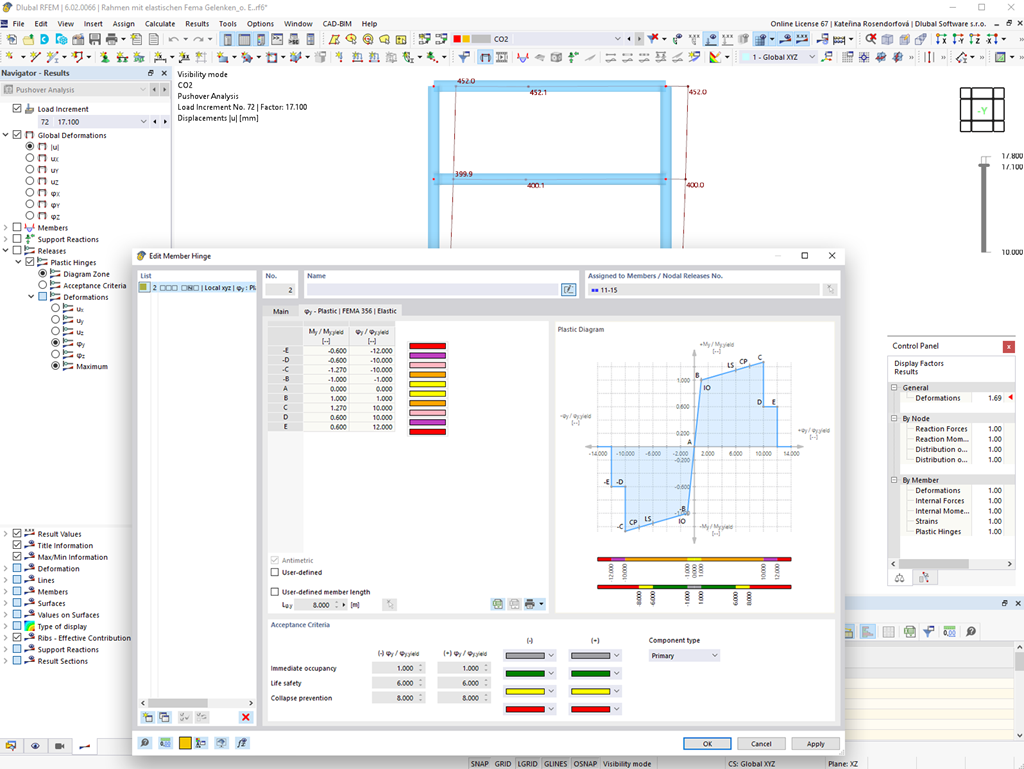Click the printer icon above the Acceptance Criteria section

(x=529, y=604)
